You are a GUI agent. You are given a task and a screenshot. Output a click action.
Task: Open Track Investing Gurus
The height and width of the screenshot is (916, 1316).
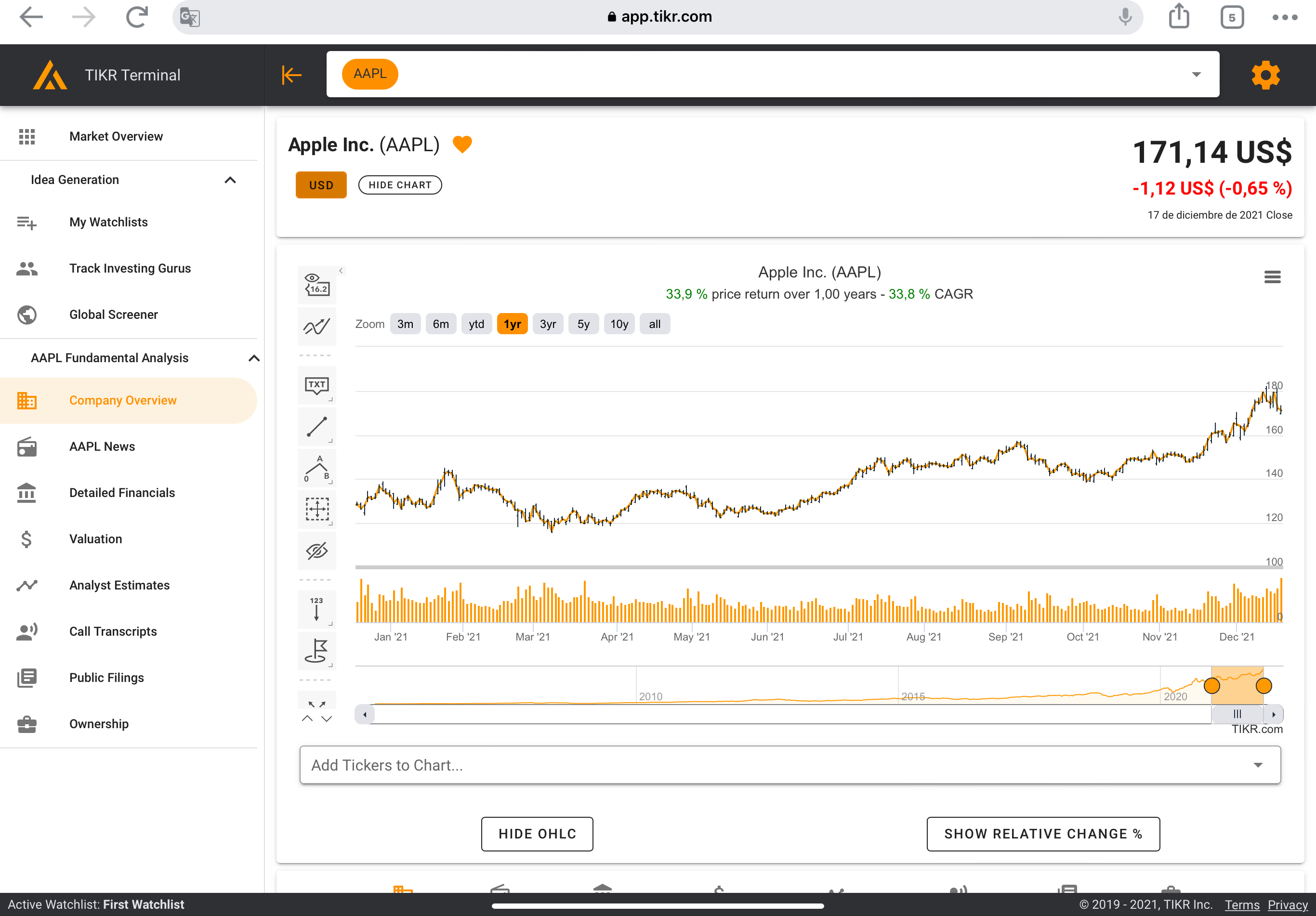tap(129, 268)
